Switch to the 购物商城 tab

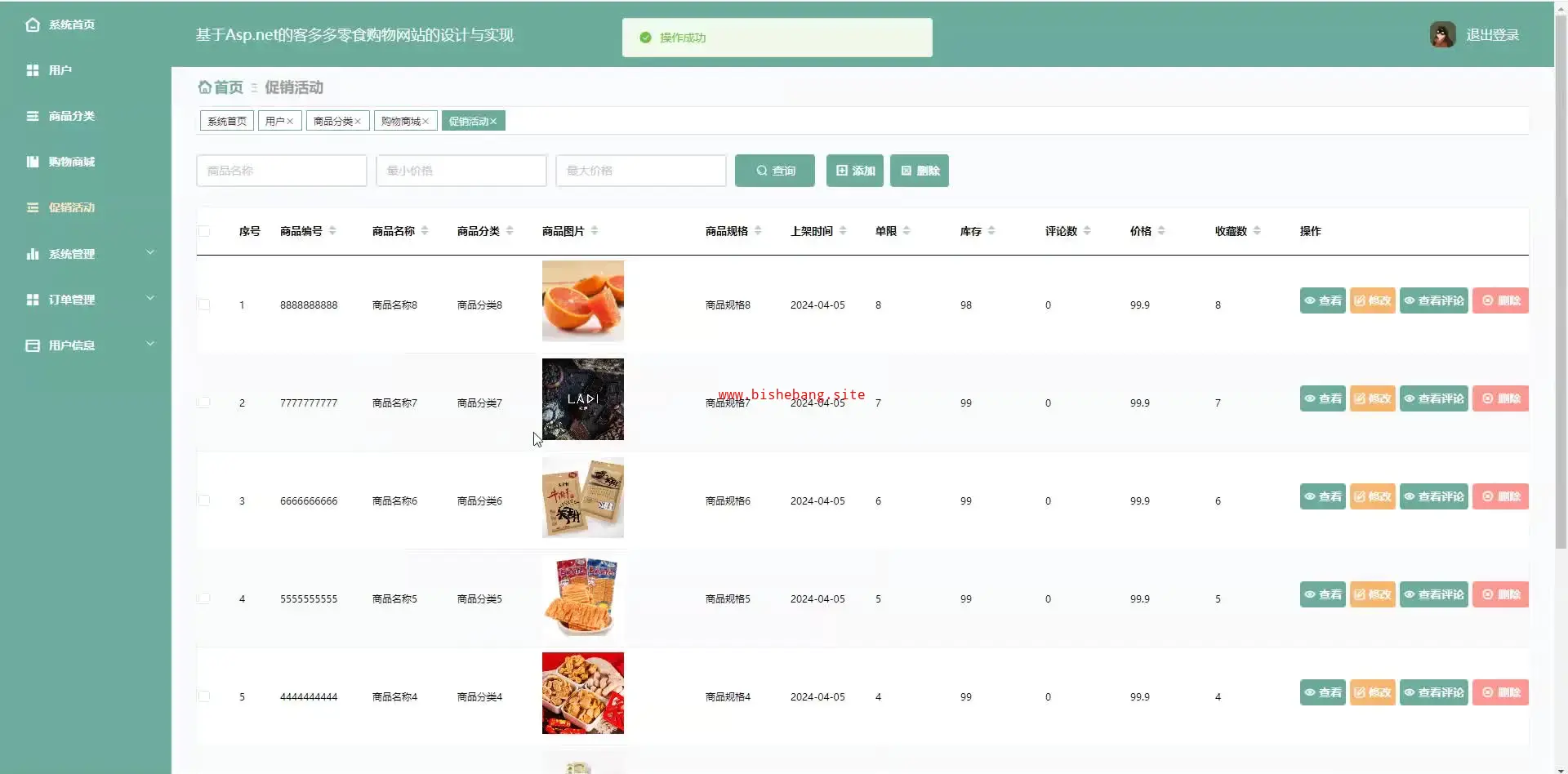pyautogui.click(x=400, y=121)
